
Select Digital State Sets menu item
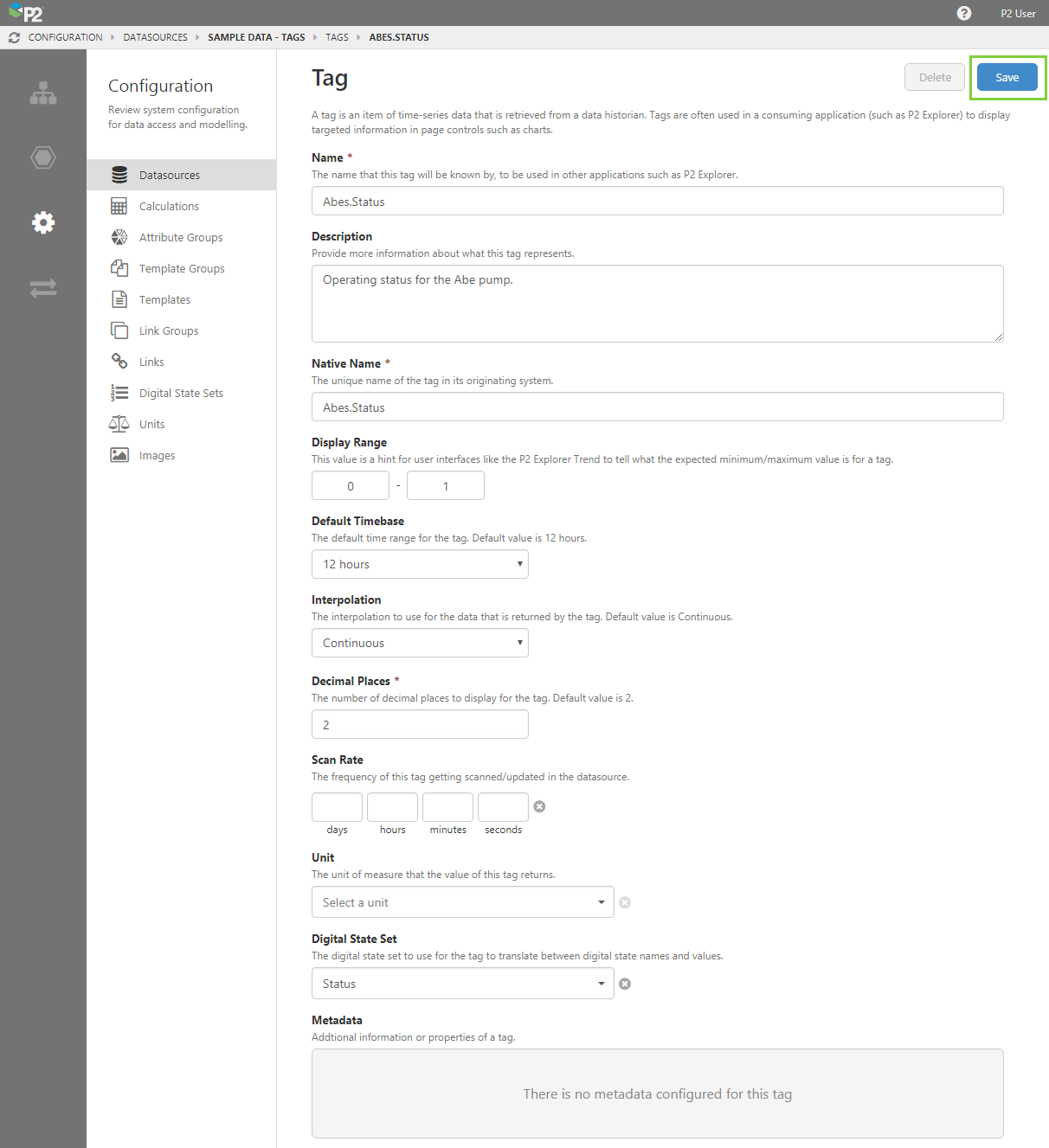click(x=181, y=393)
